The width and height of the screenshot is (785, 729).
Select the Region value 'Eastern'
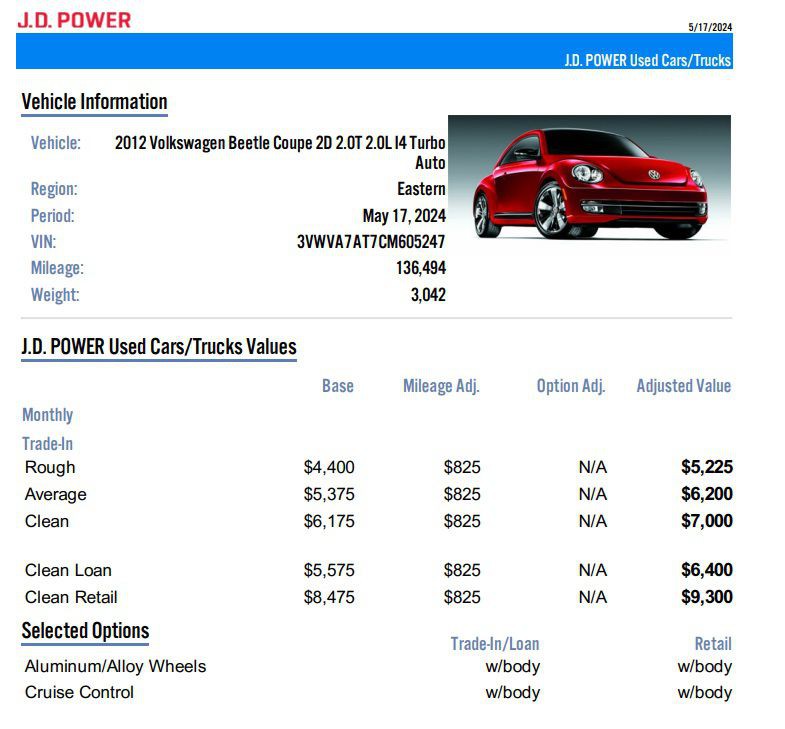421,189
